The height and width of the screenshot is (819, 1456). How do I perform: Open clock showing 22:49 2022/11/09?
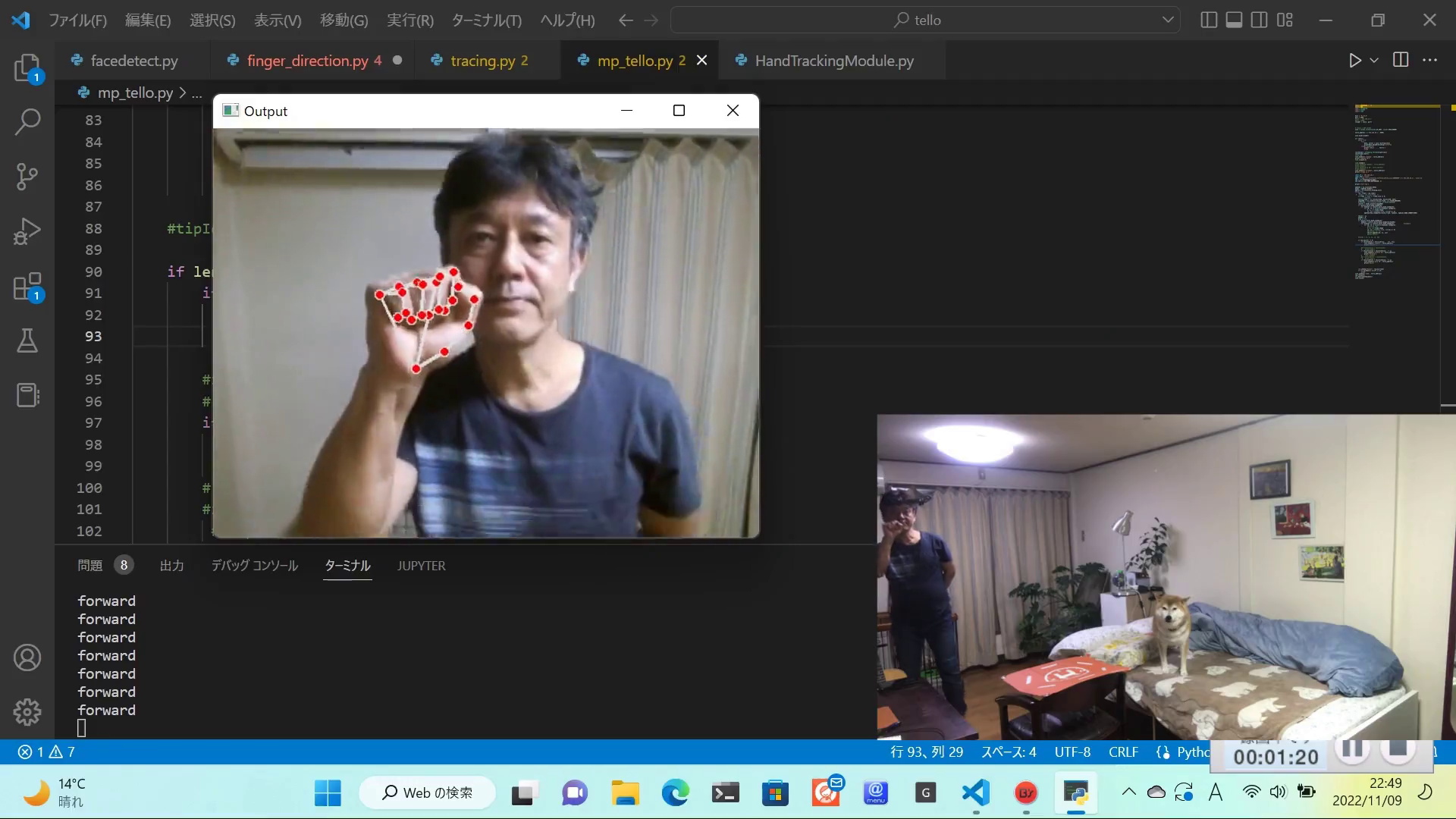coord(1367,792)
